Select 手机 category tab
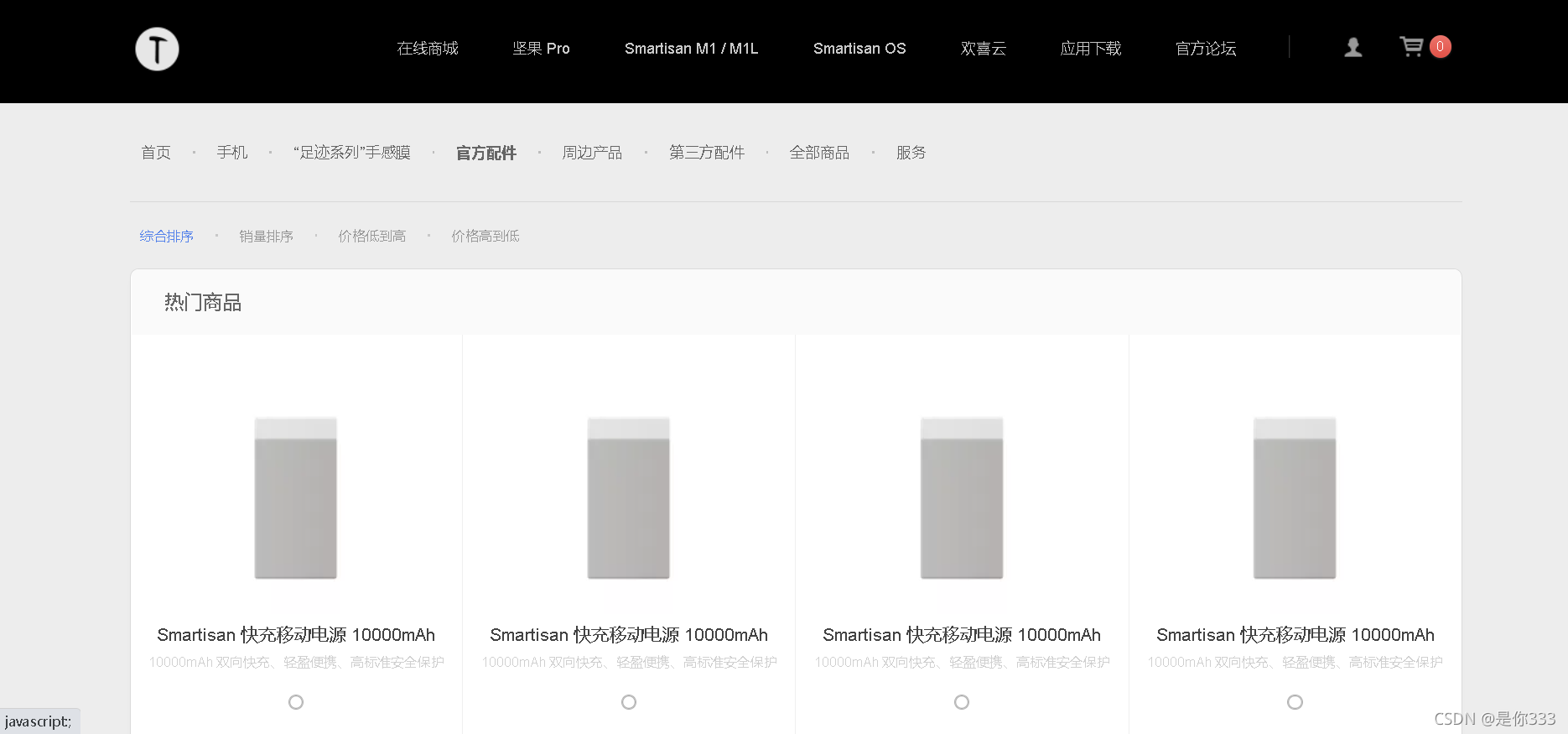The image size is (1568, 734). click(x=232, y=153)
